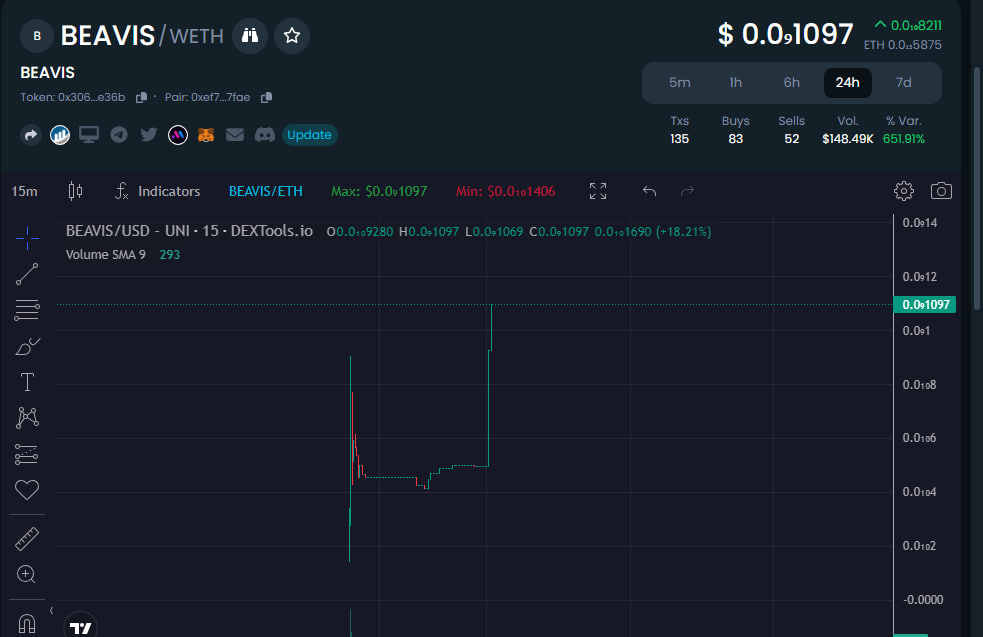This screenshot has height=637, width=983.
Task: Click the B token avatar icon
Action: (x=37, y=36)
